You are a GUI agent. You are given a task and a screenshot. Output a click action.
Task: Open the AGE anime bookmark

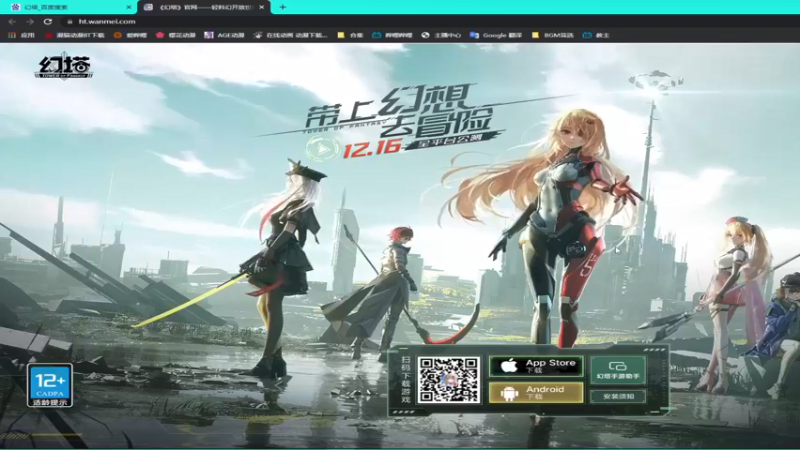click(224, 35)
